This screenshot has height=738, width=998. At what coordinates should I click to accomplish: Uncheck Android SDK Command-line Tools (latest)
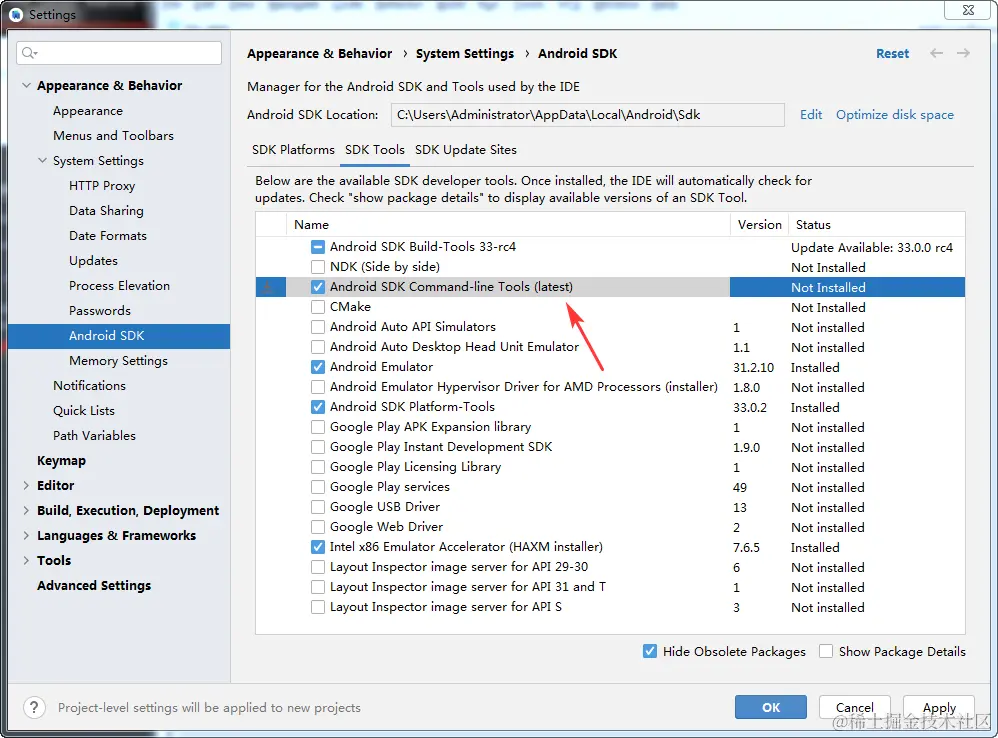tap(318, 287)
